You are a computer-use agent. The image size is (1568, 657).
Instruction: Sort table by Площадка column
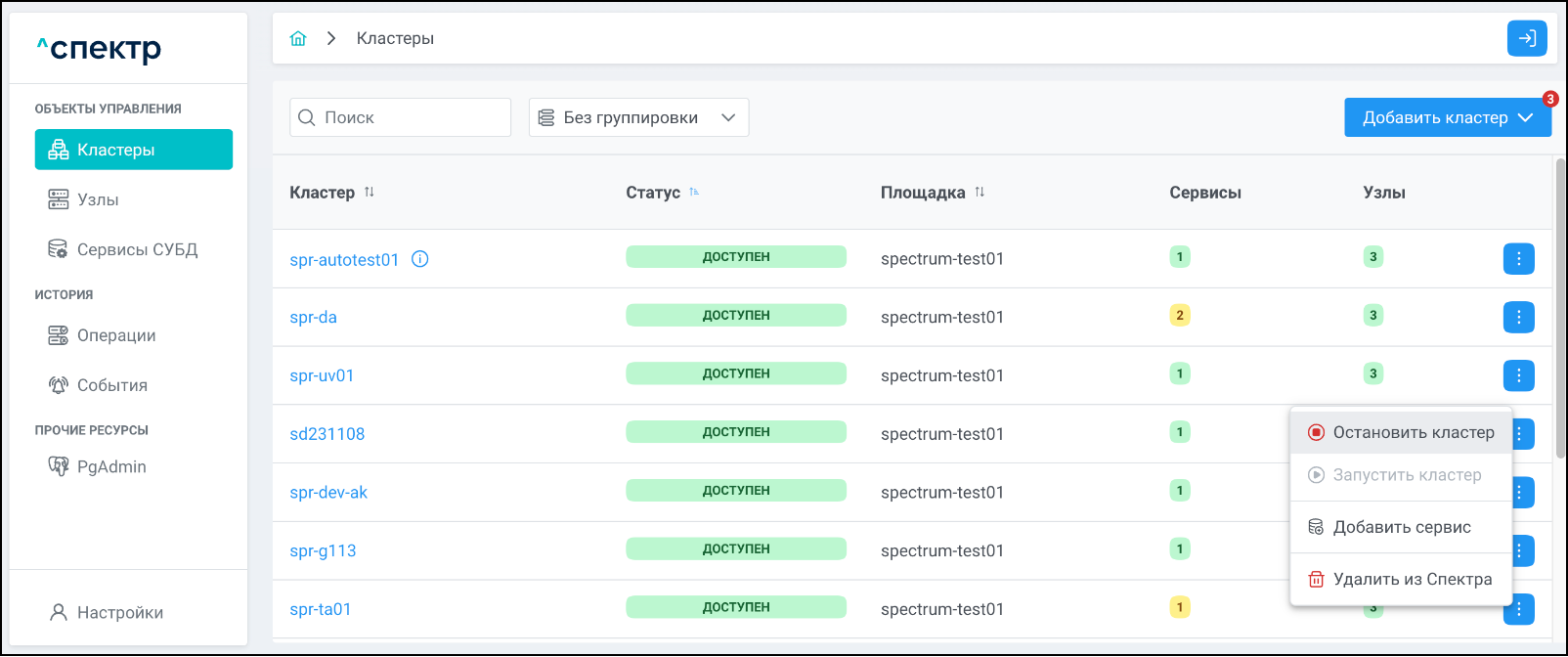click(980, 193)
